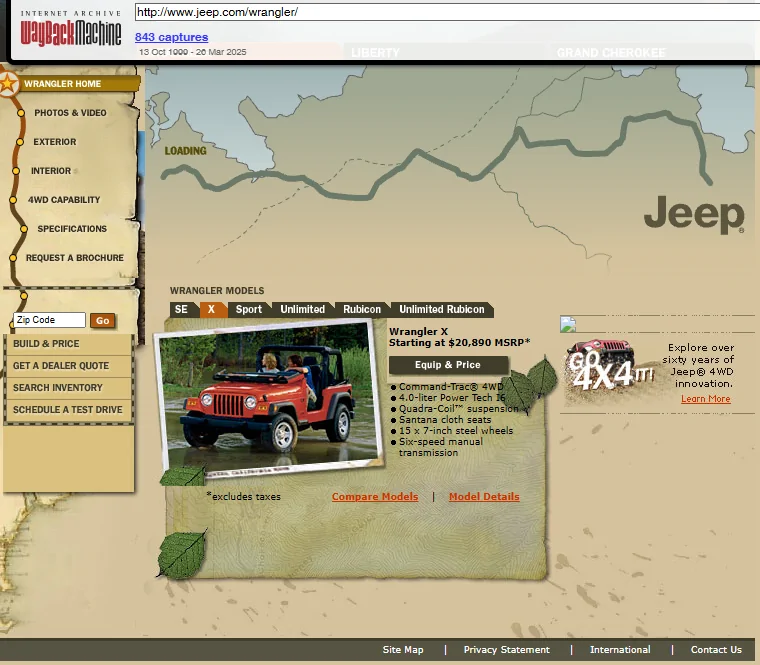Open International footer link
The width and height of the screenshot is (760, 665).
tap(620, 650)
